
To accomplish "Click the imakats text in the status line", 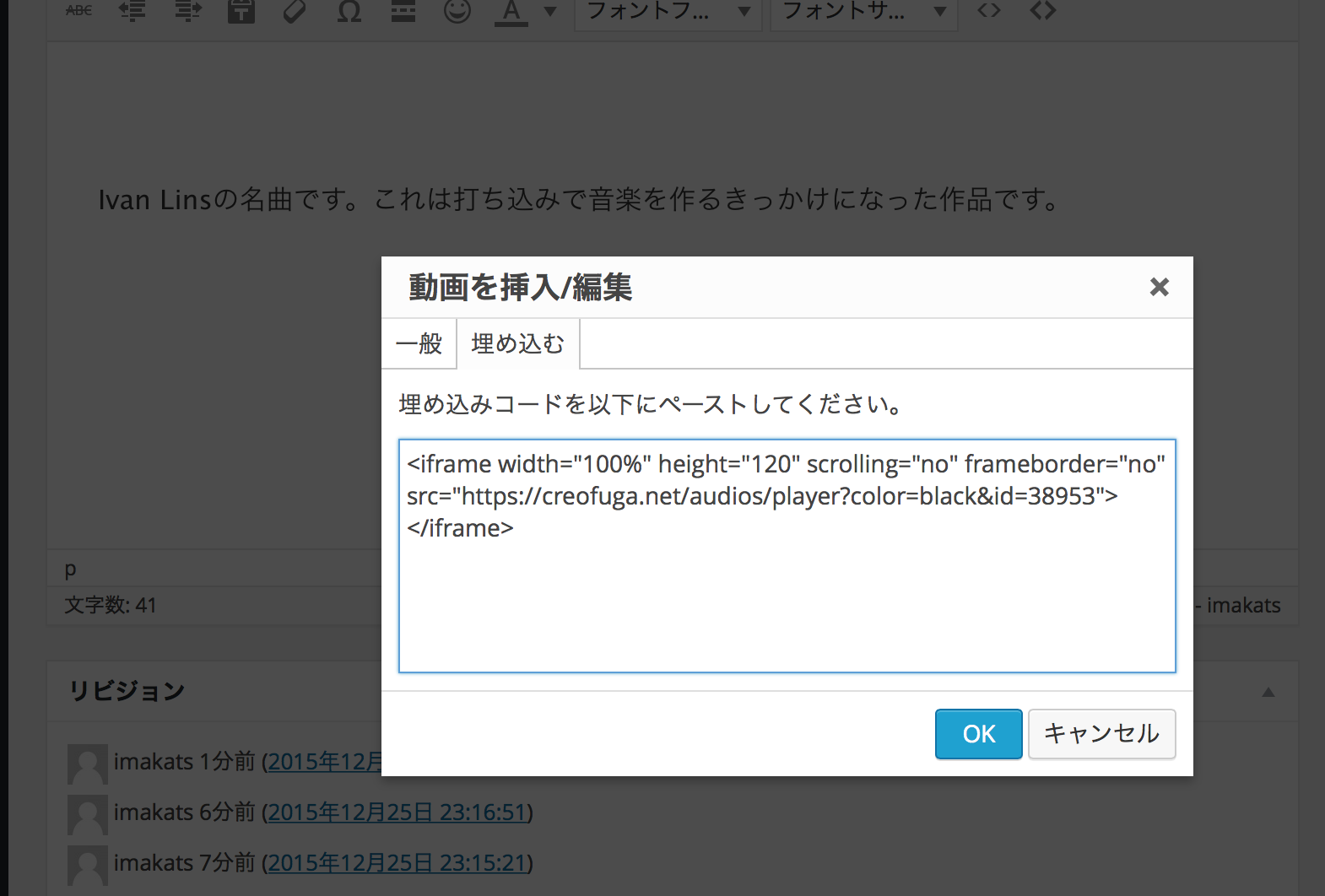I will point(1243,605).
